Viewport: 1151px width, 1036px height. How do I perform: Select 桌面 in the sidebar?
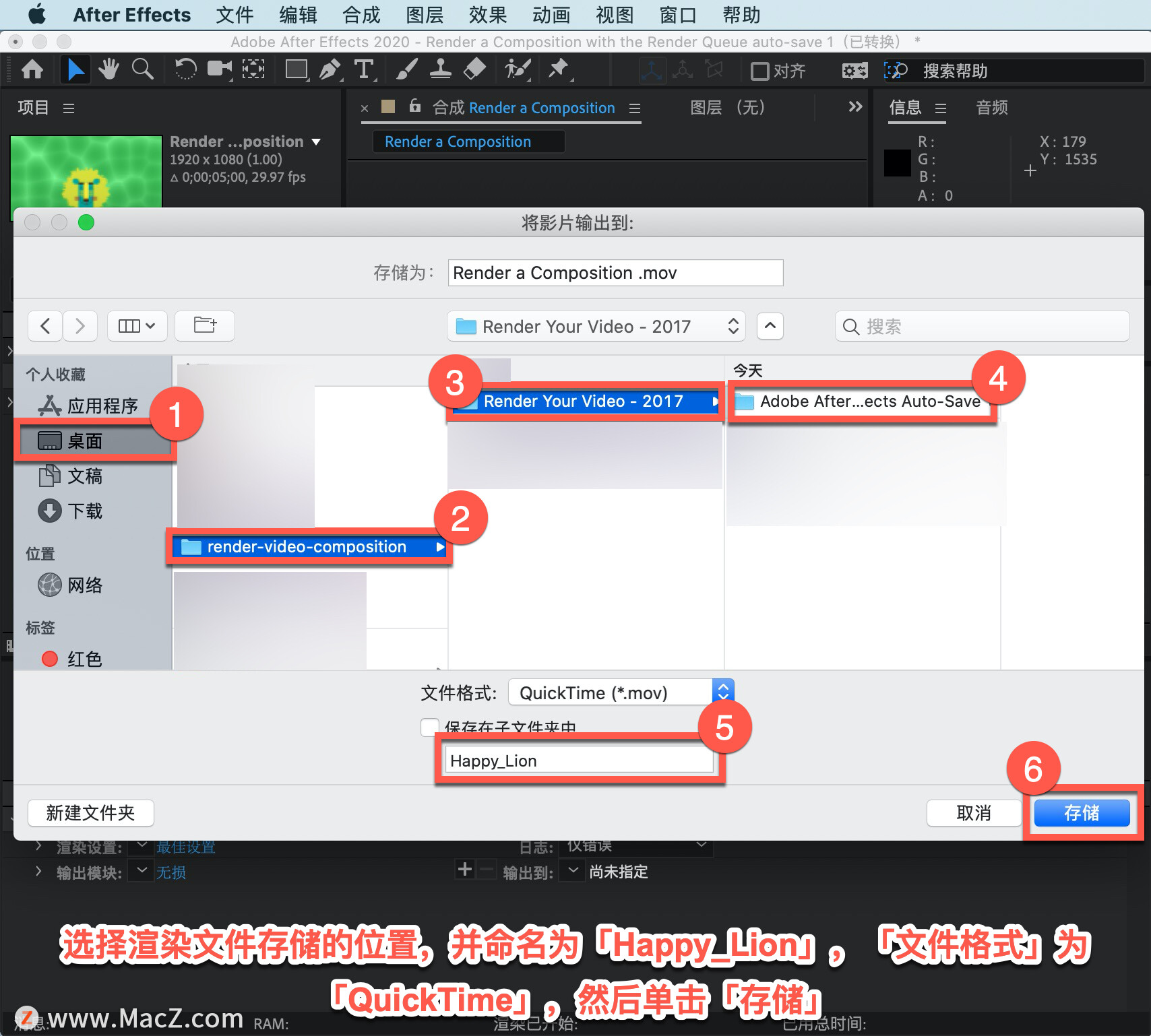click(94, 441)
